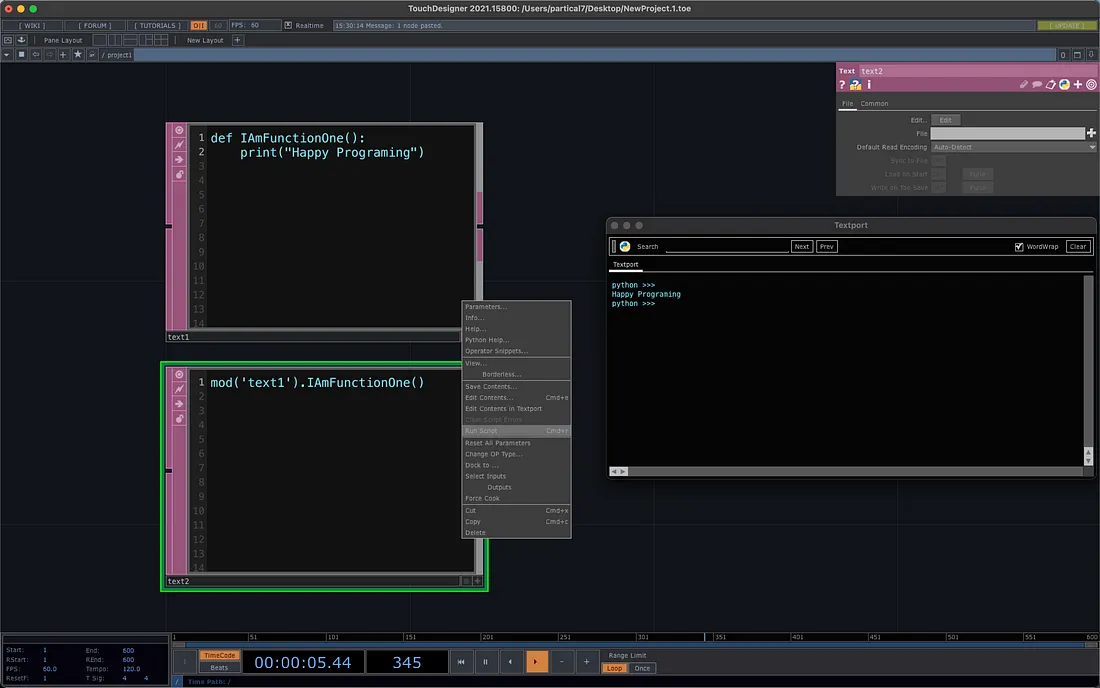Open the operator info 'i' icon
The image size is (1100, 688).
[868, 85]
